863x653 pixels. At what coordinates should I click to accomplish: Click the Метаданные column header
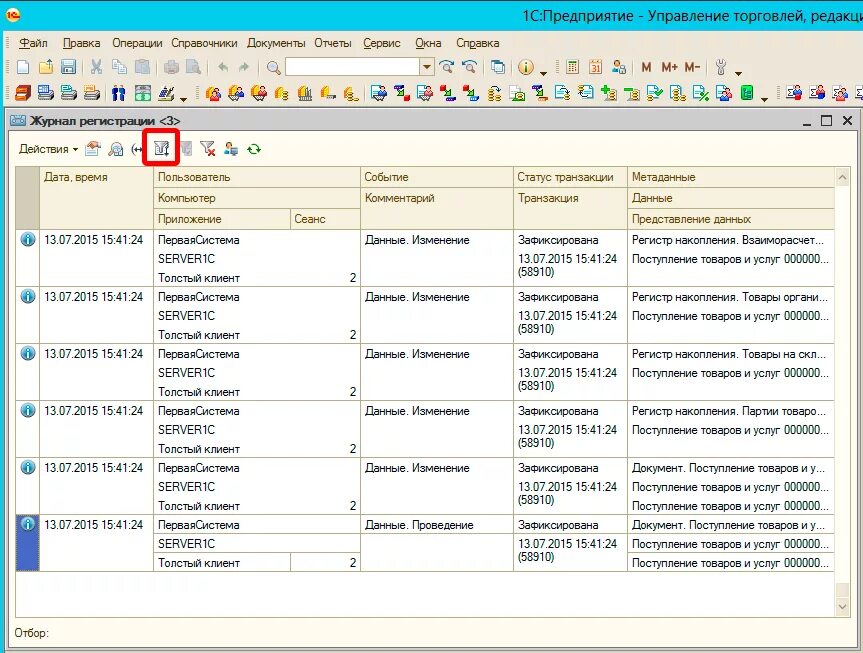coord(733,177)
